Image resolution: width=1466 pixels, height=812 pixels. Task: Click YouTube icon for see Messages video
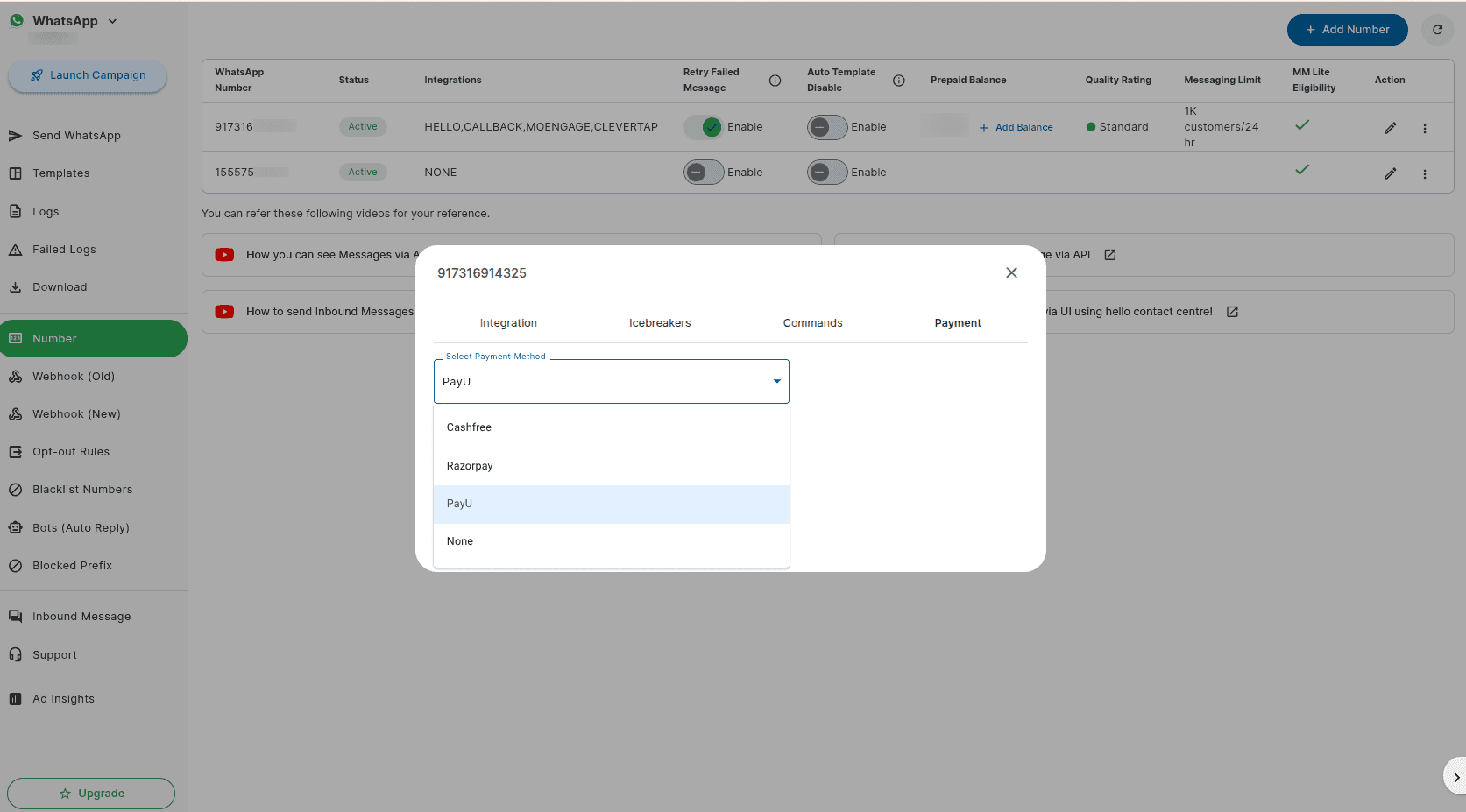click(x=224, y=255)
